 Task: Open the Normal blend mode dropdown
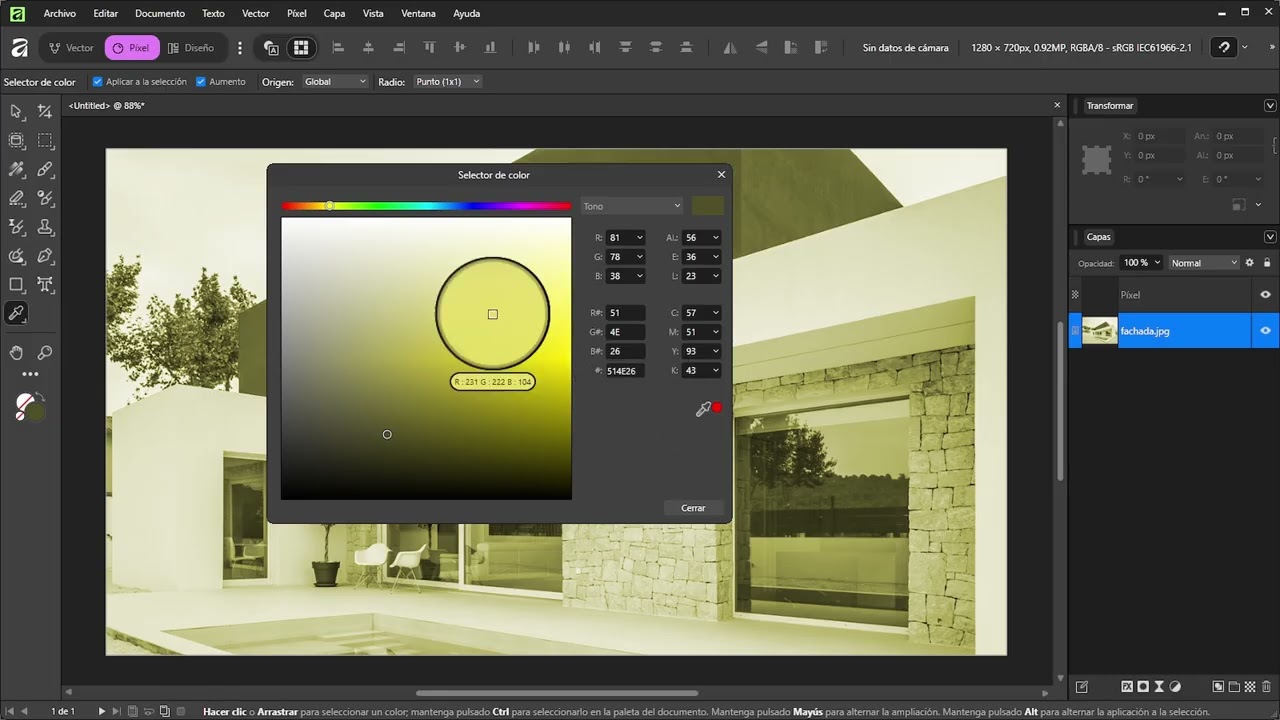point(1204,263)
